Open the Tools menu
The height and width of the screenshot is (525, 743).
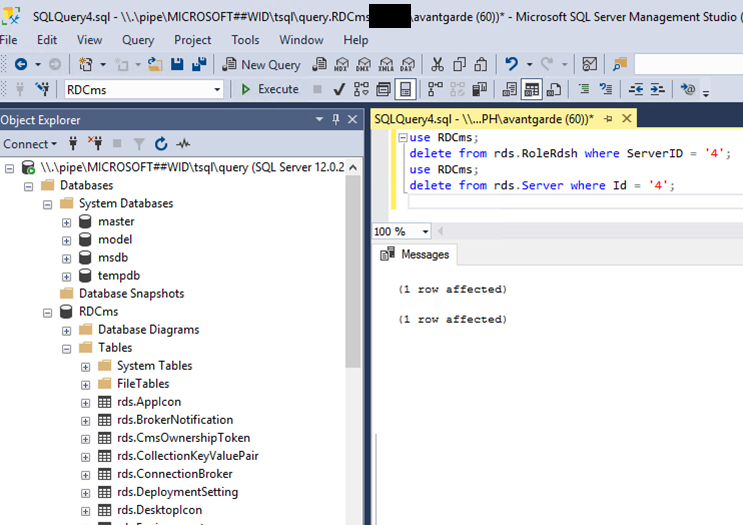click(x=245, y=40)
